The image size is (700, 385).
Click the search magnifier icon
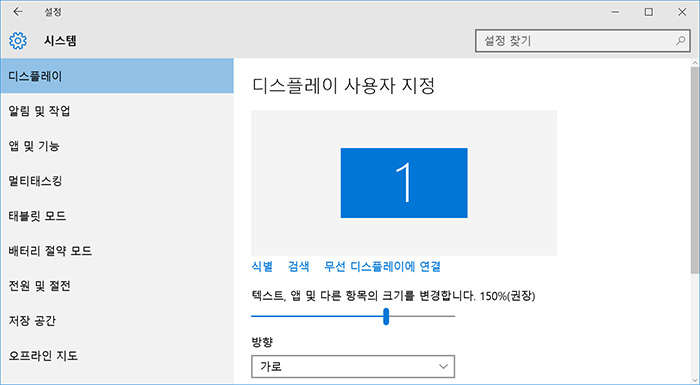[x=680, y=41]
